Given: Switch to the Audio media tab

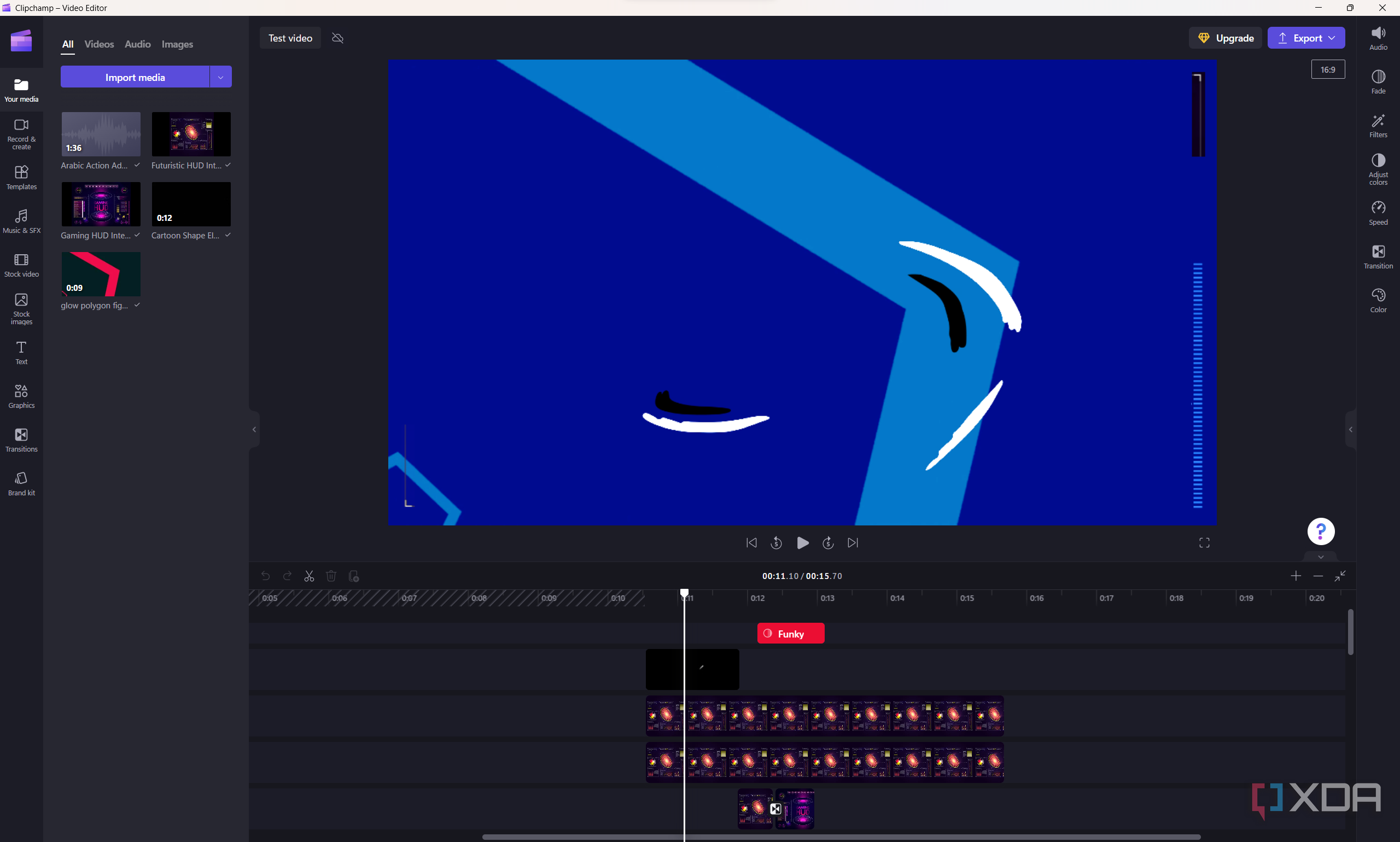Looking at the screenshot, I should tap(137, 44).
